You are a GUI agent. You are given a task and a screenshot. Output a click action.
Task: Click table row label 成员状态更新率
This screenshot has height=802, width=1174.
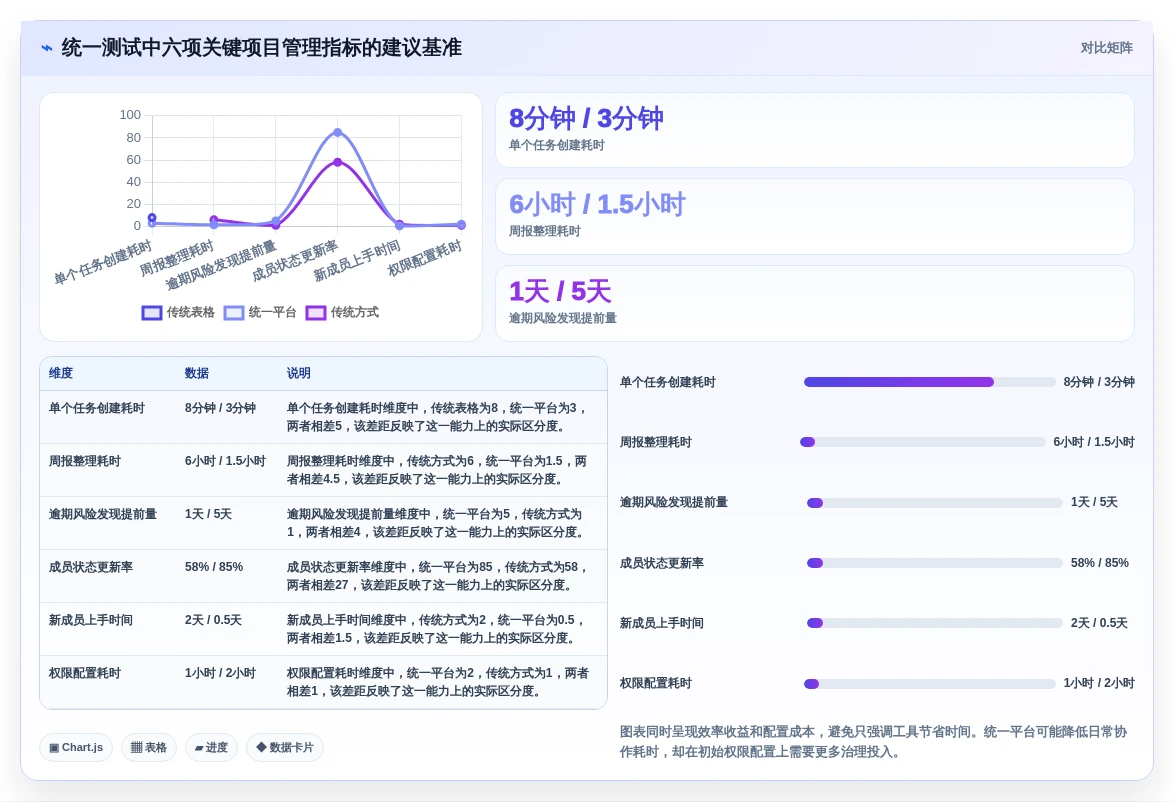coord(91,567)
